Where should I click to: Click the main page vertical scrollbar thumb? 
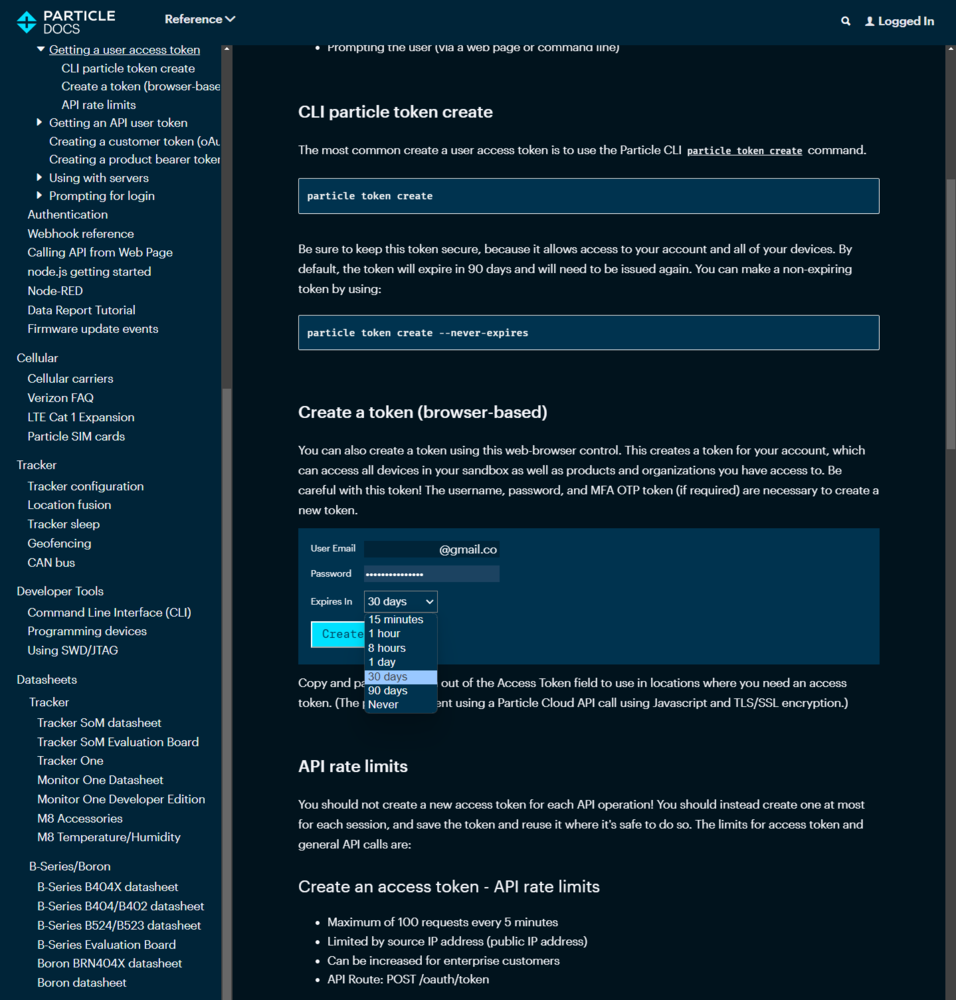click(x=950, y=314)
